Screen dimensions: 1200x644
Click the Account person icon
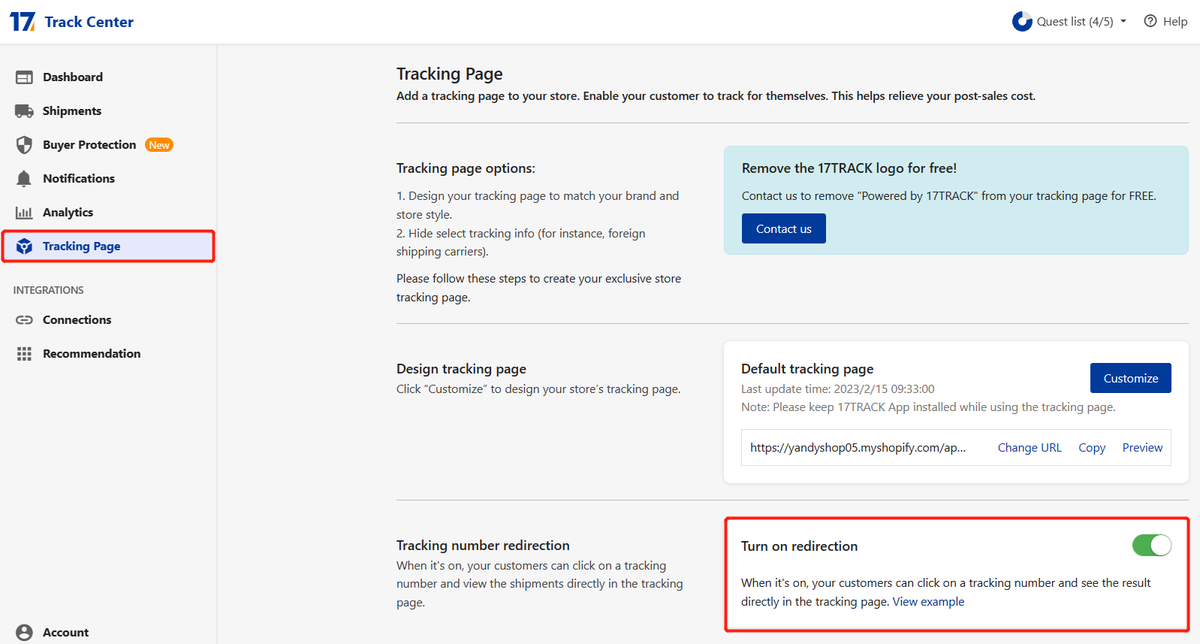pos(24,632)
